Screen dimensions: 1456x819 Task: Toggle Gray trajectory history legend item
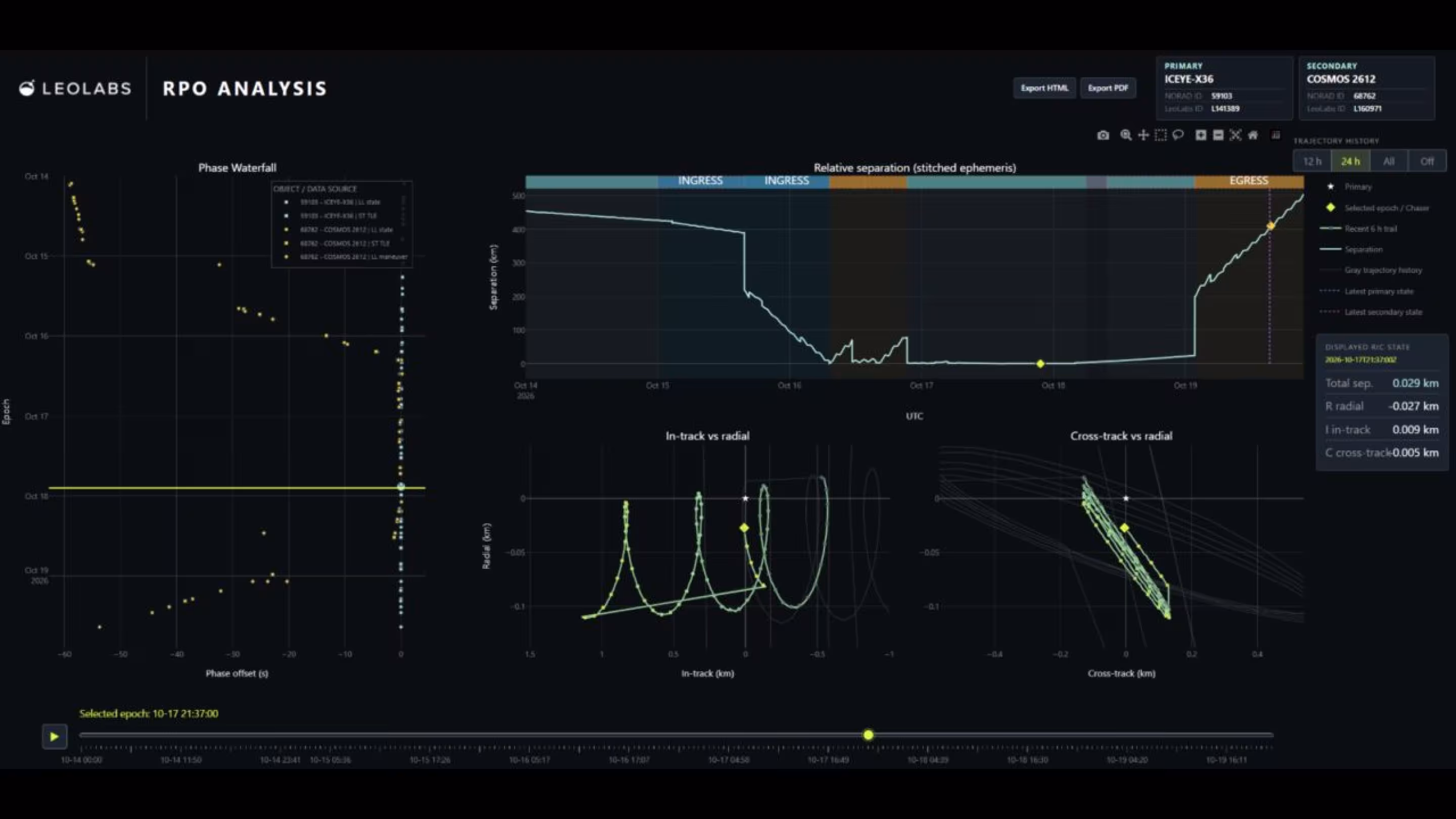pyautogui.click(x=1372, y=270)
